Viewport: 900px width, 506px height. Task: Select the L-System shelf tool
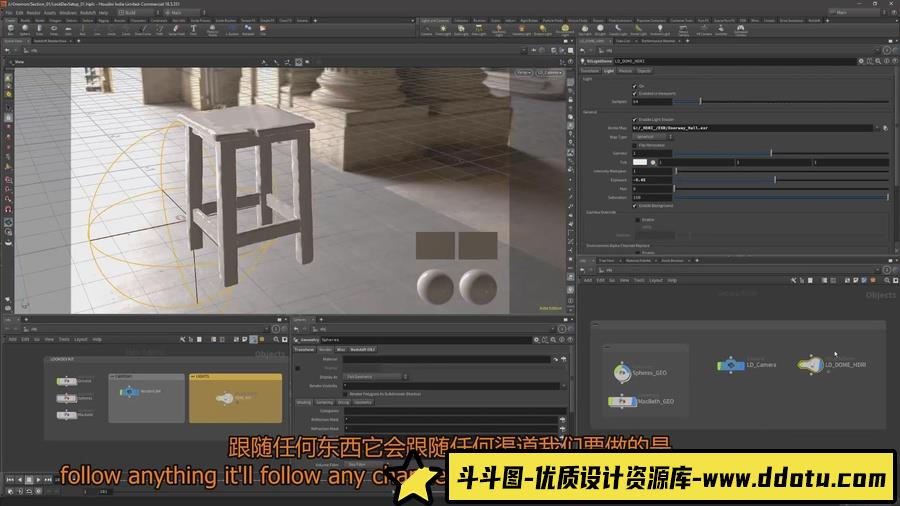pyautogui.click(x=232, y=28)
